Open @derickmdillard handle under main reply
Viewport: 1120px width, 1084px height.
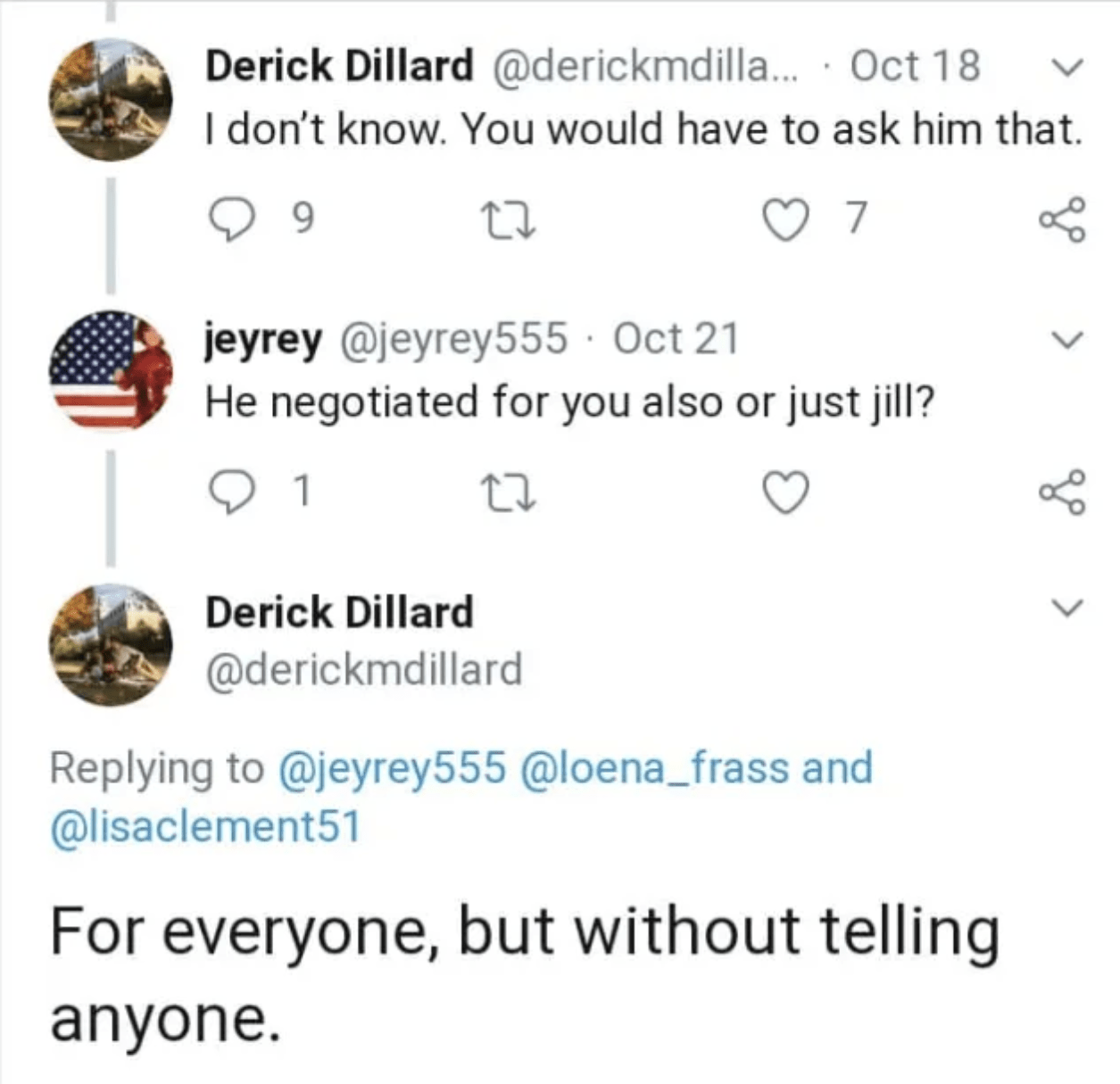(x=364, y=670)
